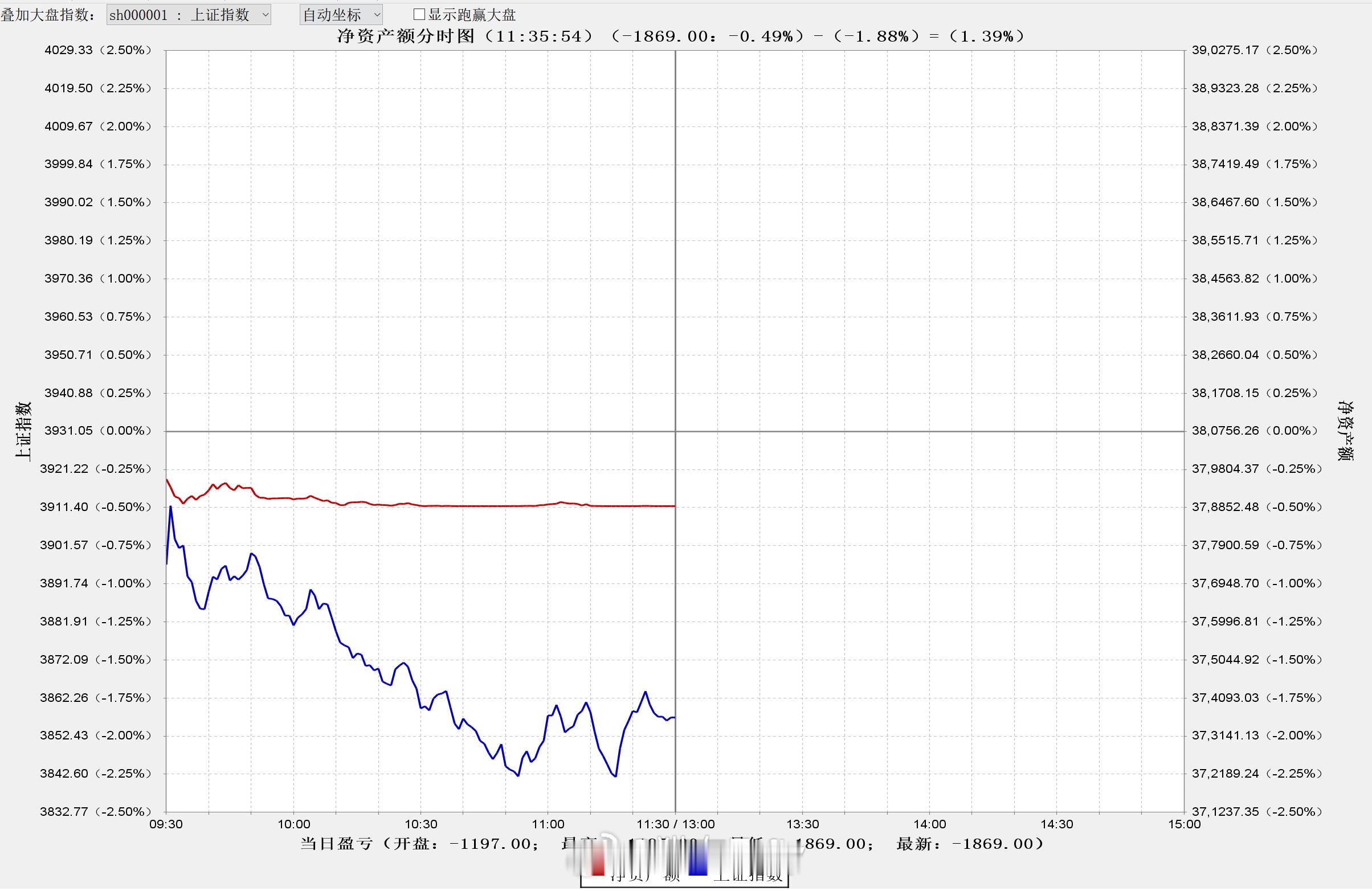This screenshot has width=1372, height=891.
Task: Click the 4029.33 (2.50%) top axis label
Action: pyautogui.click(x=97, y=50)
